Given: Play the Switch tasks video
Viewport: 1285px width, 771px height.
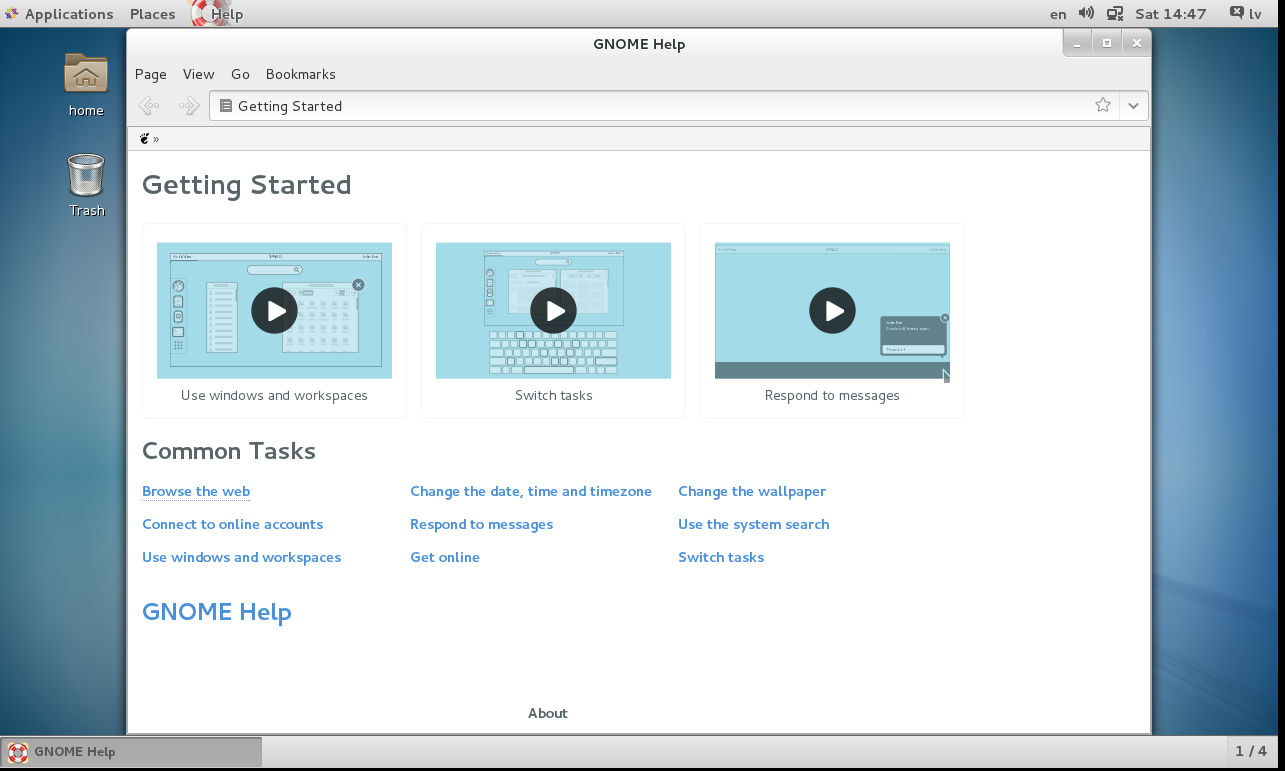Looking at the screenshot, I should pos(553,310).
